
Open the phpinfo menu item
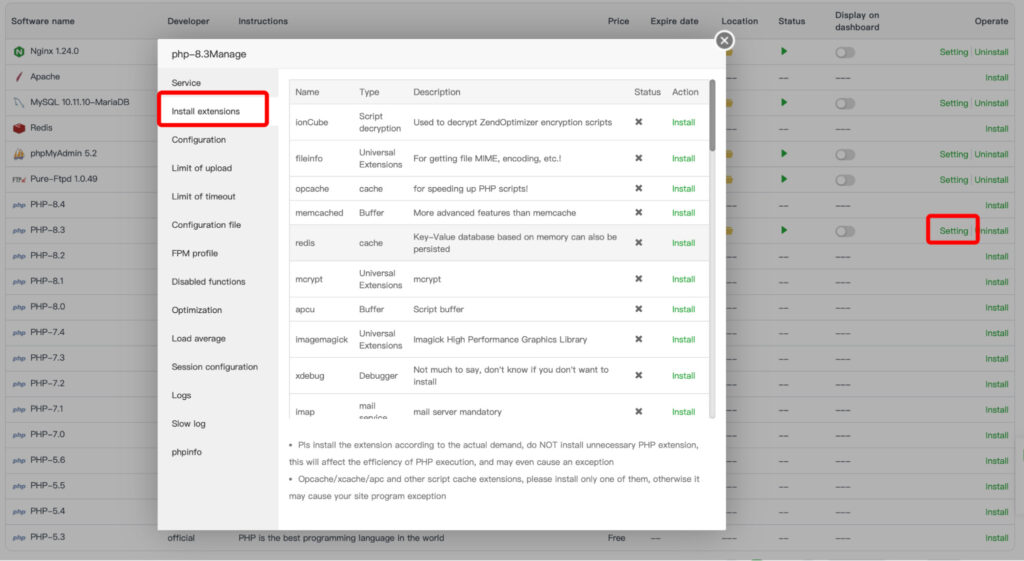click(186, 452)
